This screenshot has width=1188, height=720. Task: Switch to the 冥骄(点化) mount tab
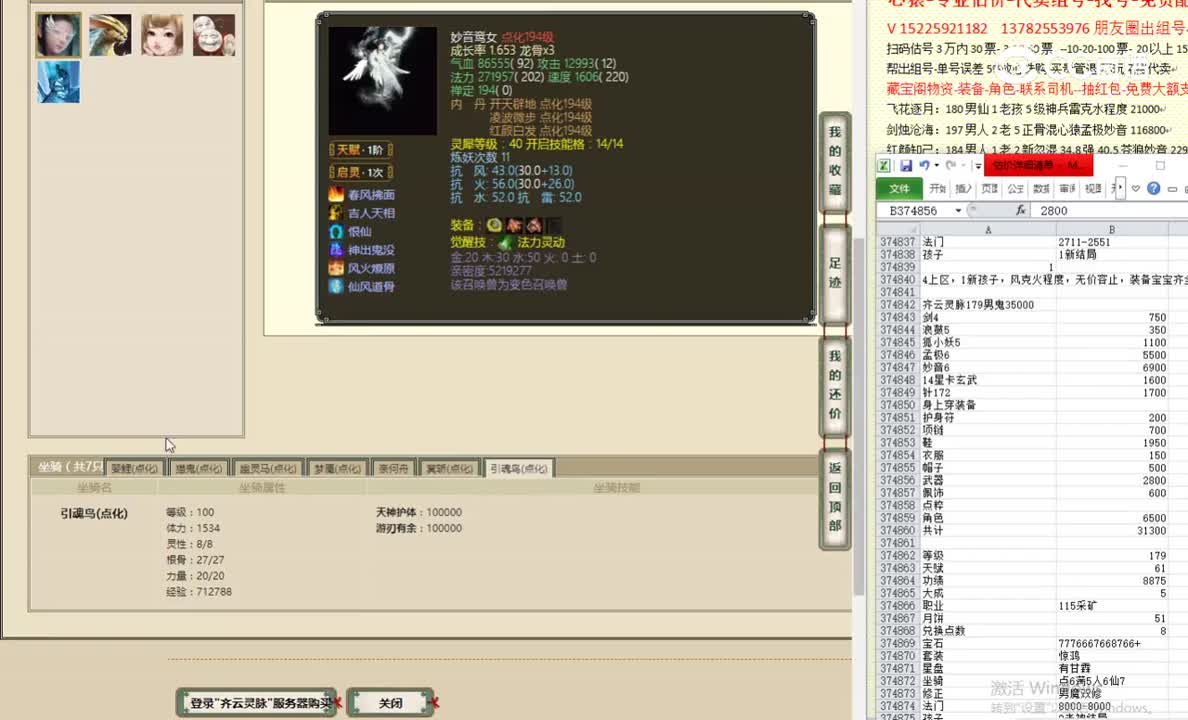tap(449, 468)
